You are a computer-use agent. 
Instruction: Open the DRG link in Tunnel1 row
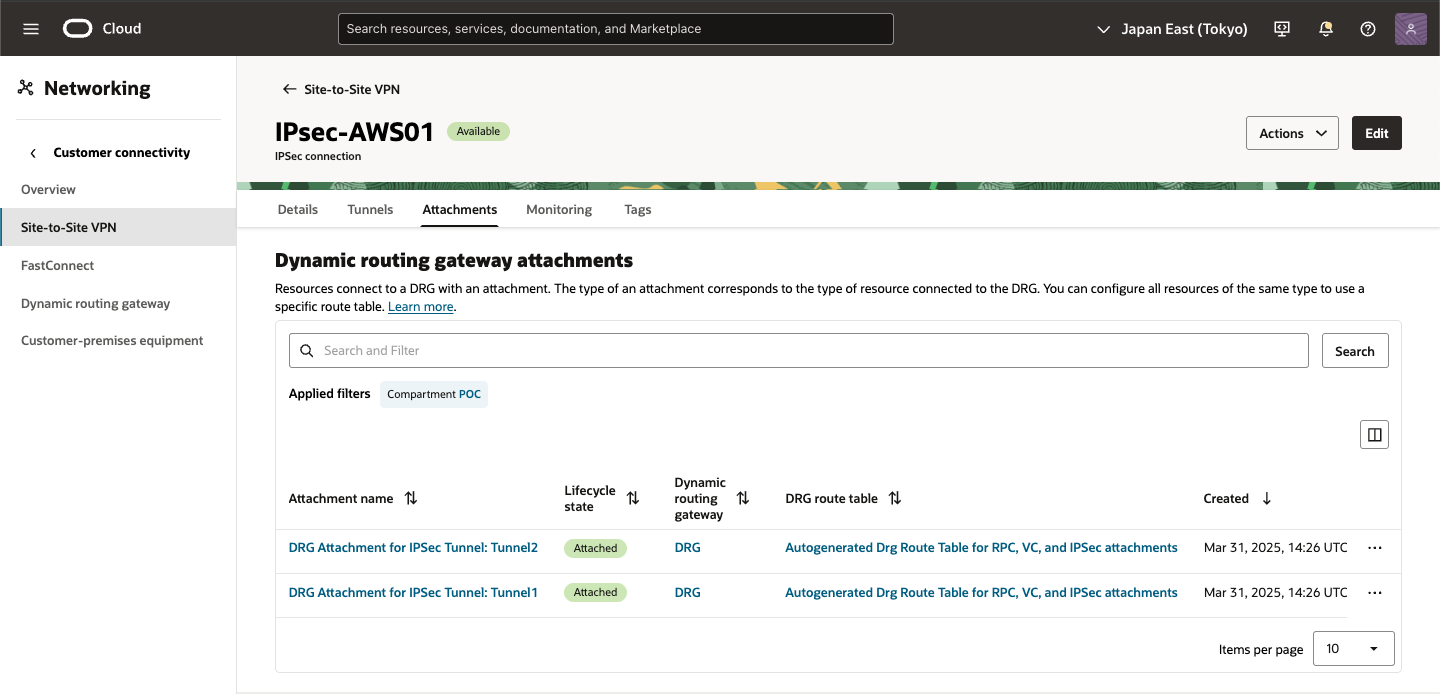pos(688,593)
